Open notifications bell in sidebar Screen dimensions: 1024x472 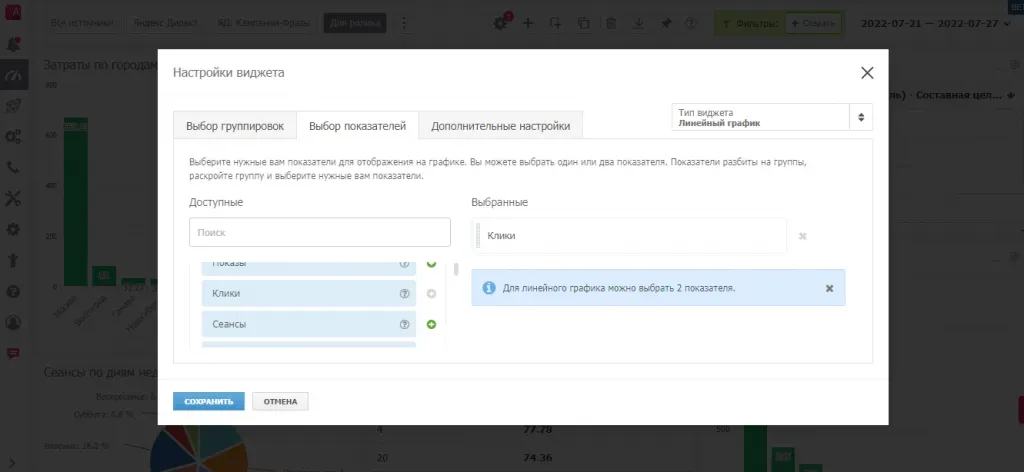13,44
